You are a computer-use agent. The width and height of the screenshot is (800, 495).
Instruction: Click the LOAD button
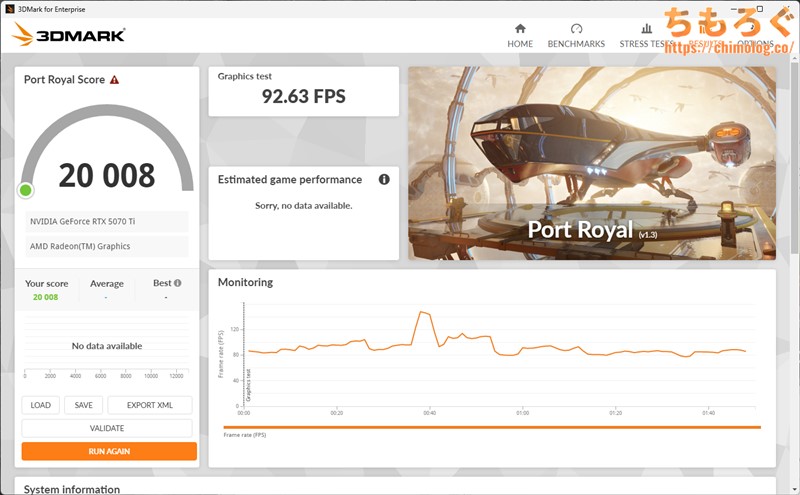40,405
